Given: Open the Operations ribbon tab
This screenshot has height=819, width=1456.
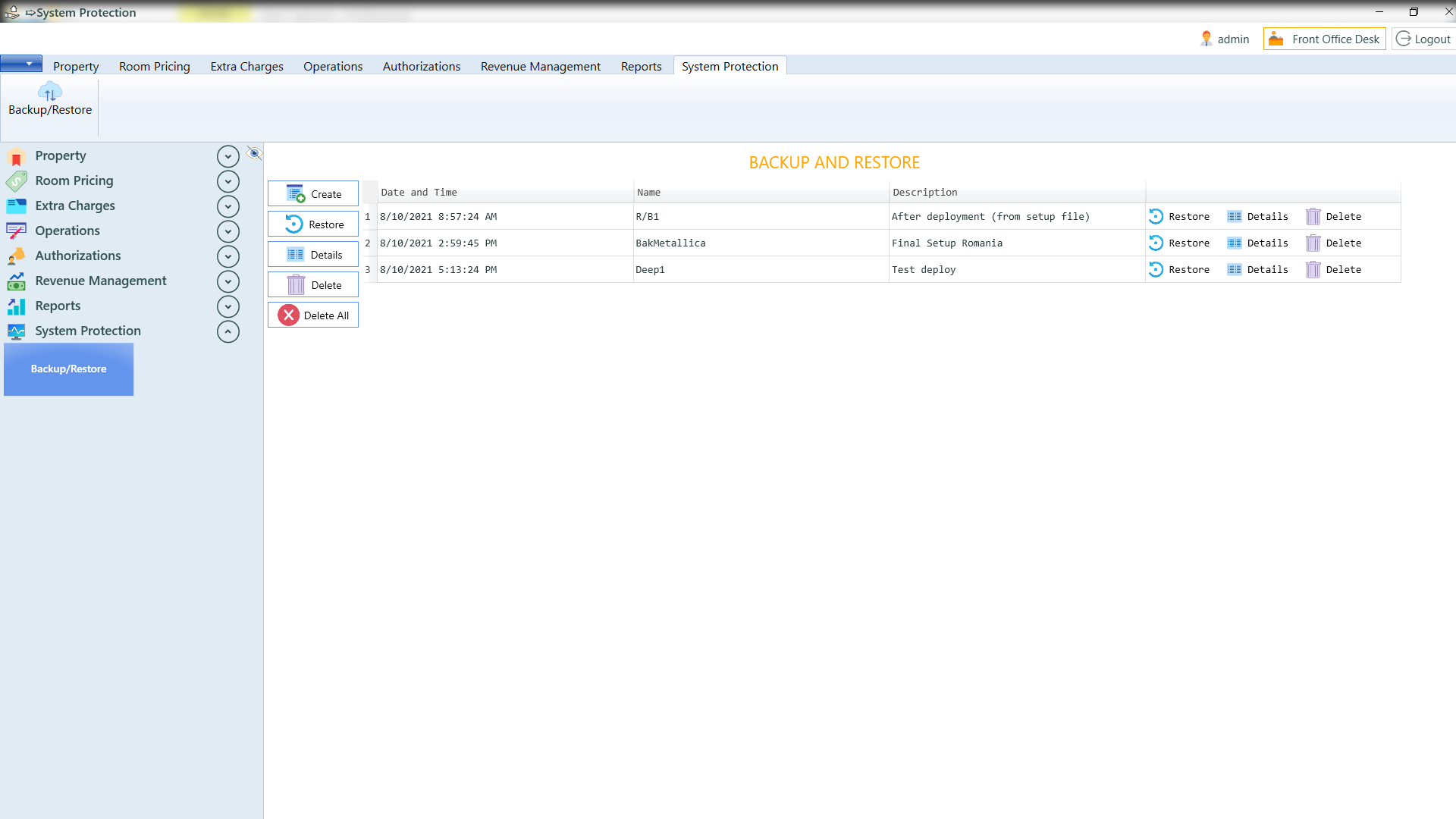Looking at the screenshot, I should coord(333,66).
